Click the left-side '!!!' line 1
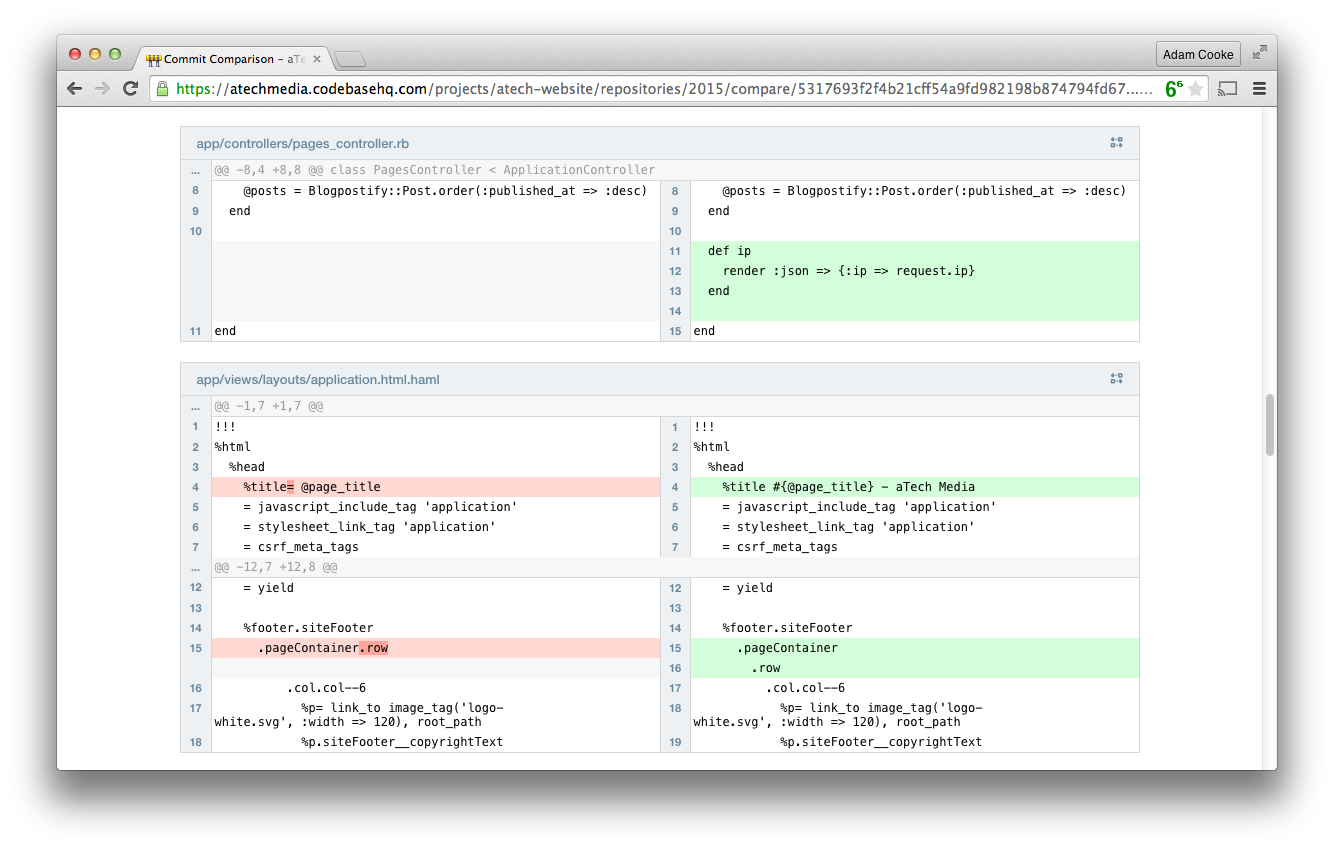Viewport: 1334px width, 849px height. pos(435,427)
